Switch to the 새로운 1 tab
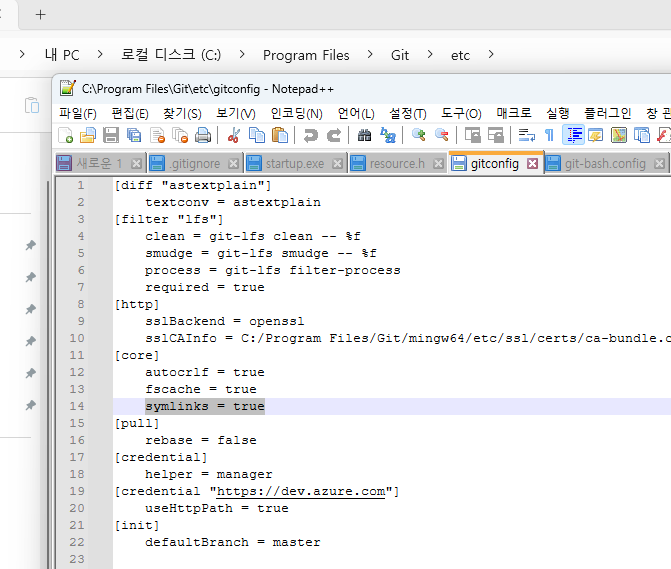This screenshot has width=671, height=569. [99, 163]
